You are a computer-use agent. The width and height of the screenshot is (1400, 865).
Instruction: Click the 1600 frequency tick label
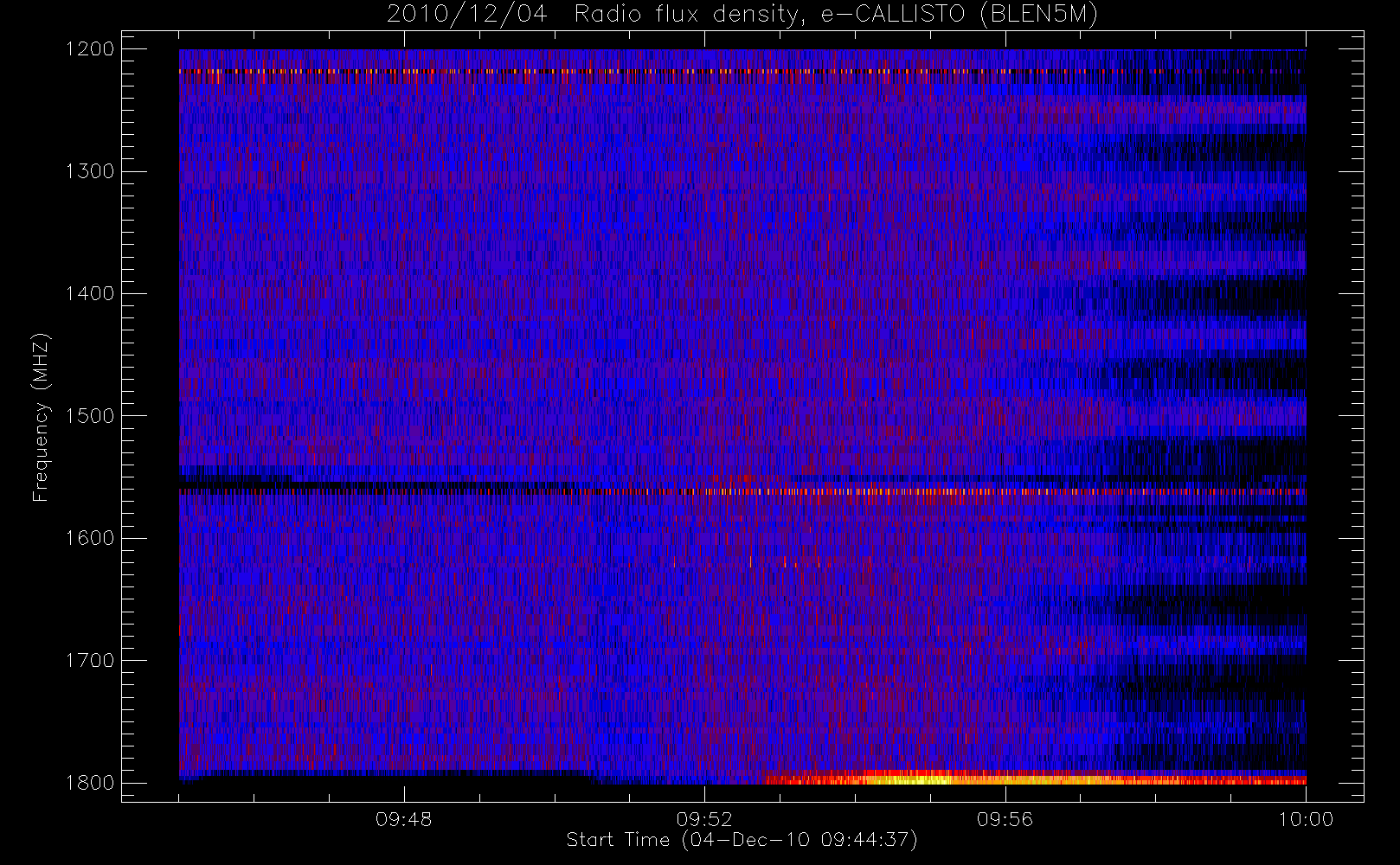point(90,538)
